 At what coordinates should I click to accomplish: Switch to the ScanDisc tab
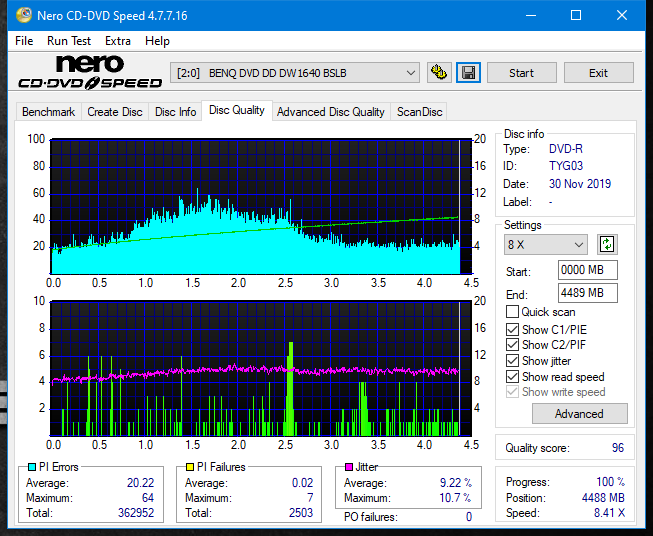419,112
